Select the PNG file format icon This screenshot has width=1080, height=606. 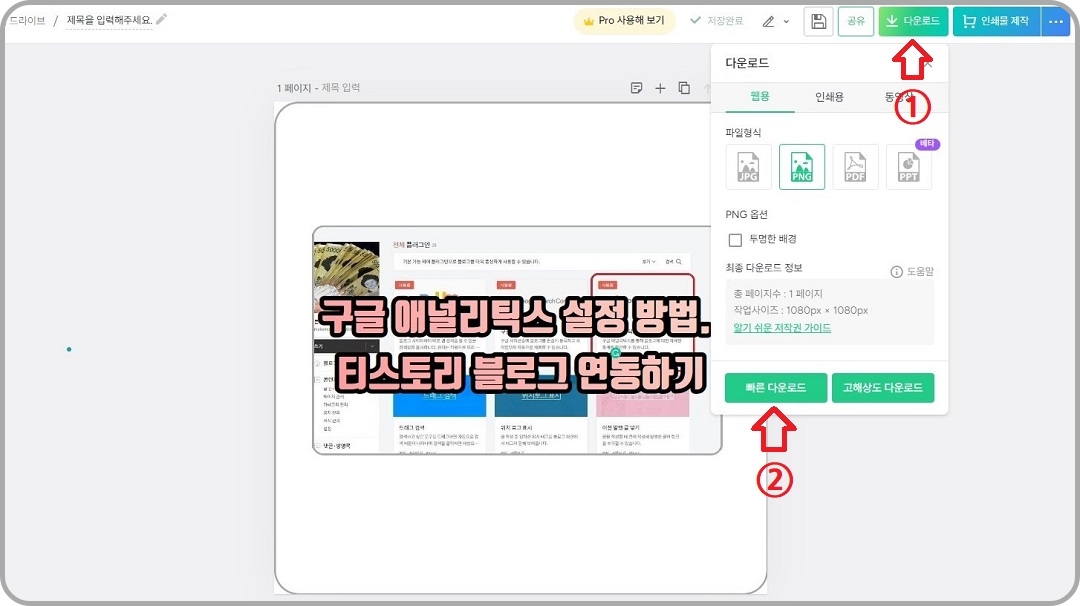tap(801, 166)
